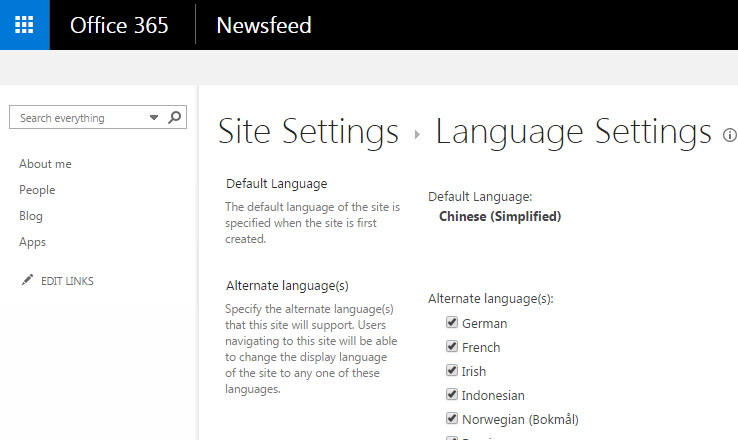The width and height of the screenshot is (738, 440).
Task: Click the Alternate language(s): field label
Action: pos(491,299)
